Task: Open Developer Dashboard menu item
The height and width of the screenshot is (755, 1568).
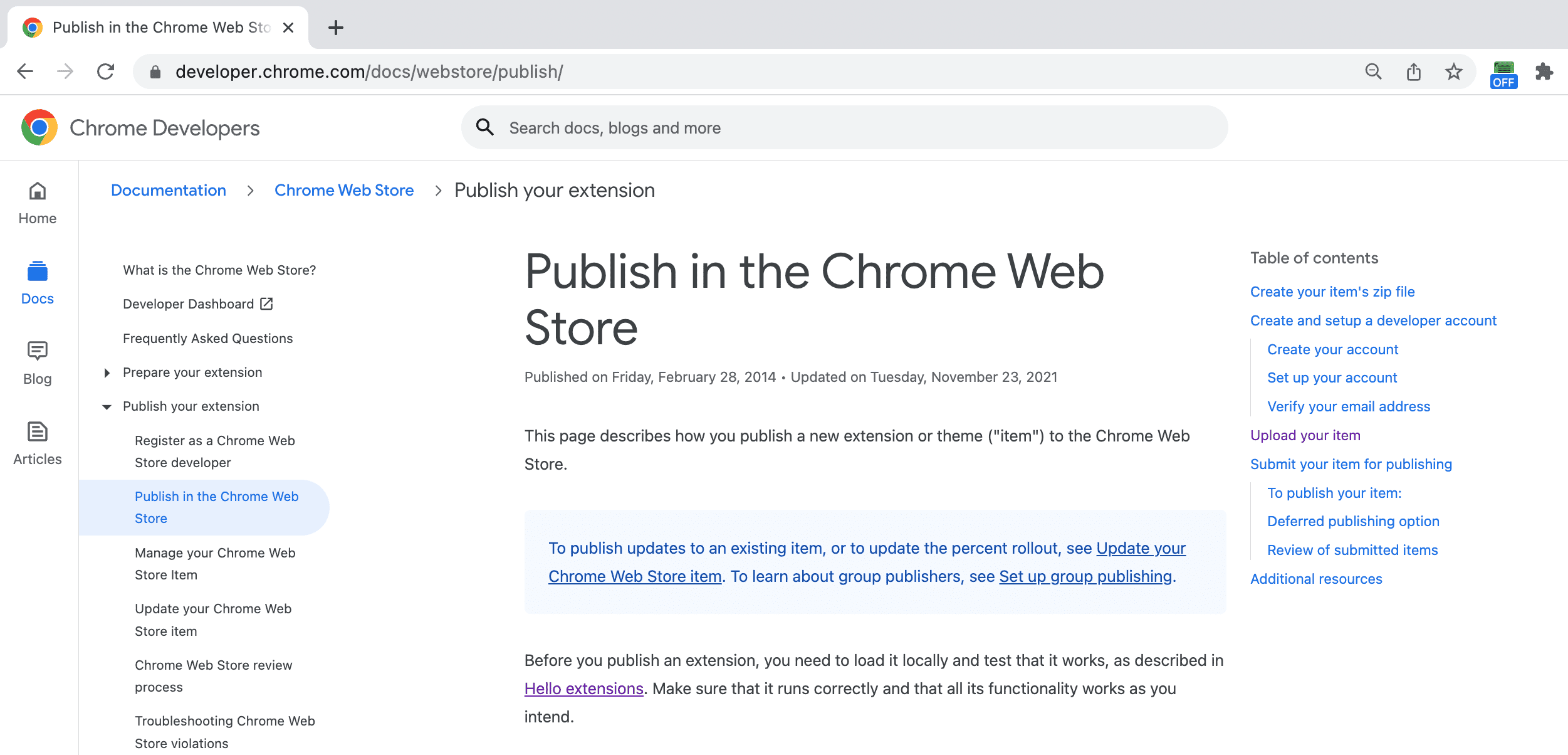Action: coord(196,303)
